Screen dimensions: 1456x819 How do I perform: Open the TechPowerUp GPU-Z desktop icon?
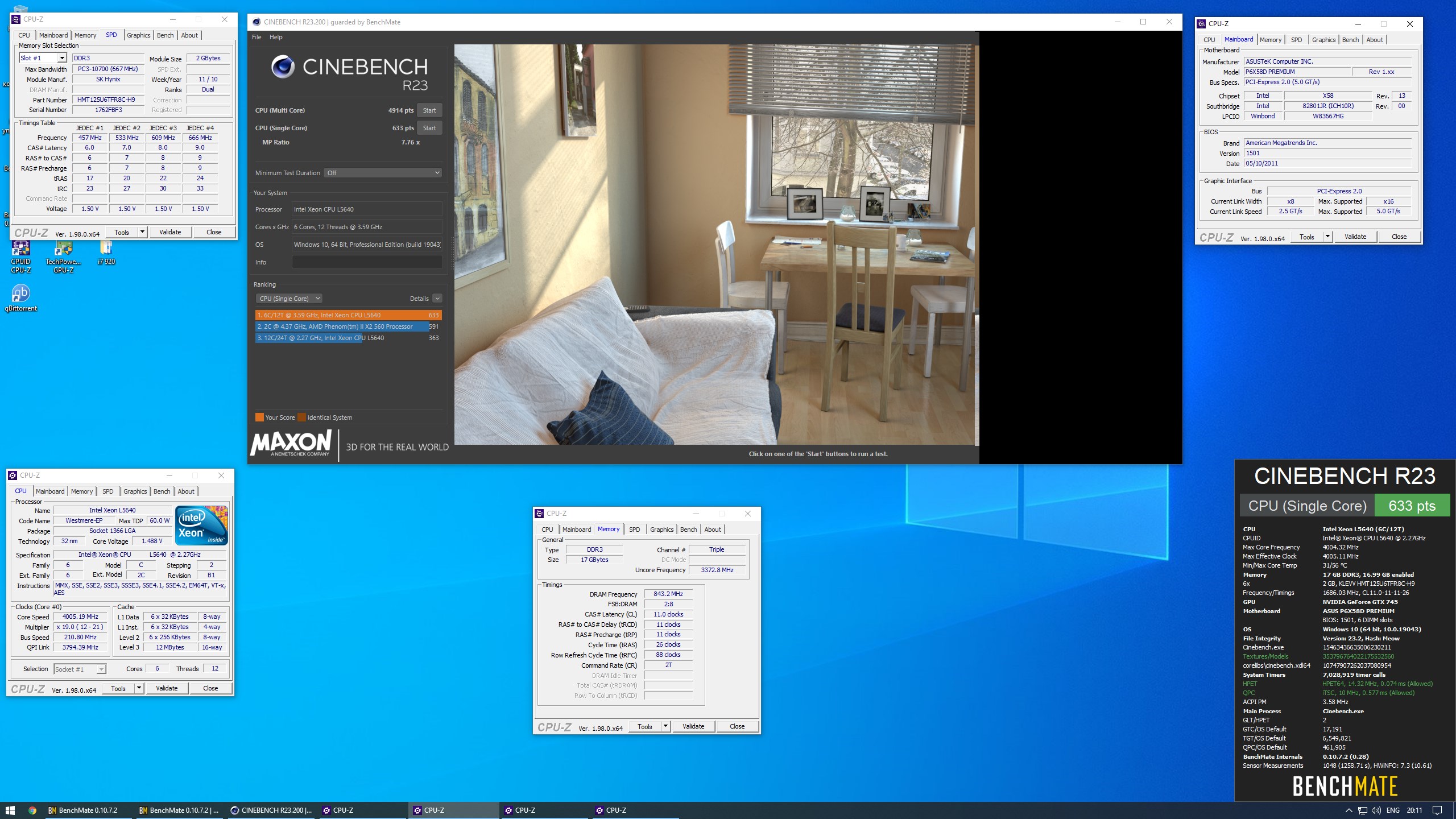[63, 256]
